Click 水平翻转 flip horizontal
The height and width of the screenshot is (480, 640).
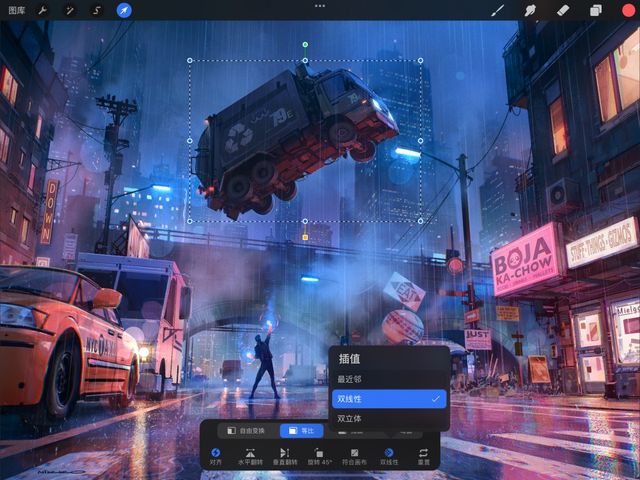pos(250,456)
